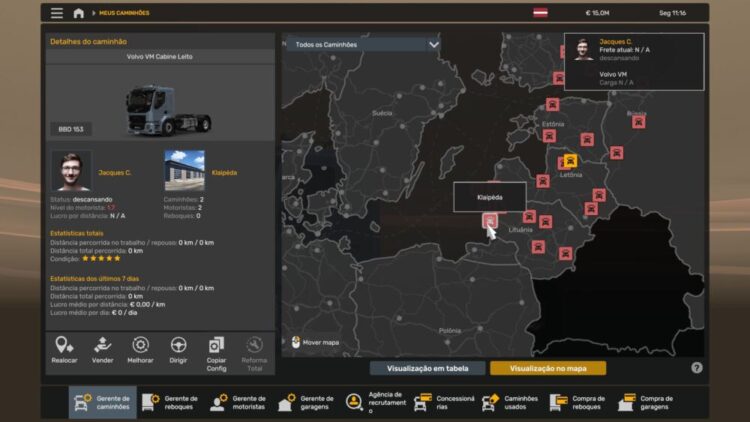Click the Meus Caminhões breadcrumb
Screen dimensions: 750x422
[124, 13]
